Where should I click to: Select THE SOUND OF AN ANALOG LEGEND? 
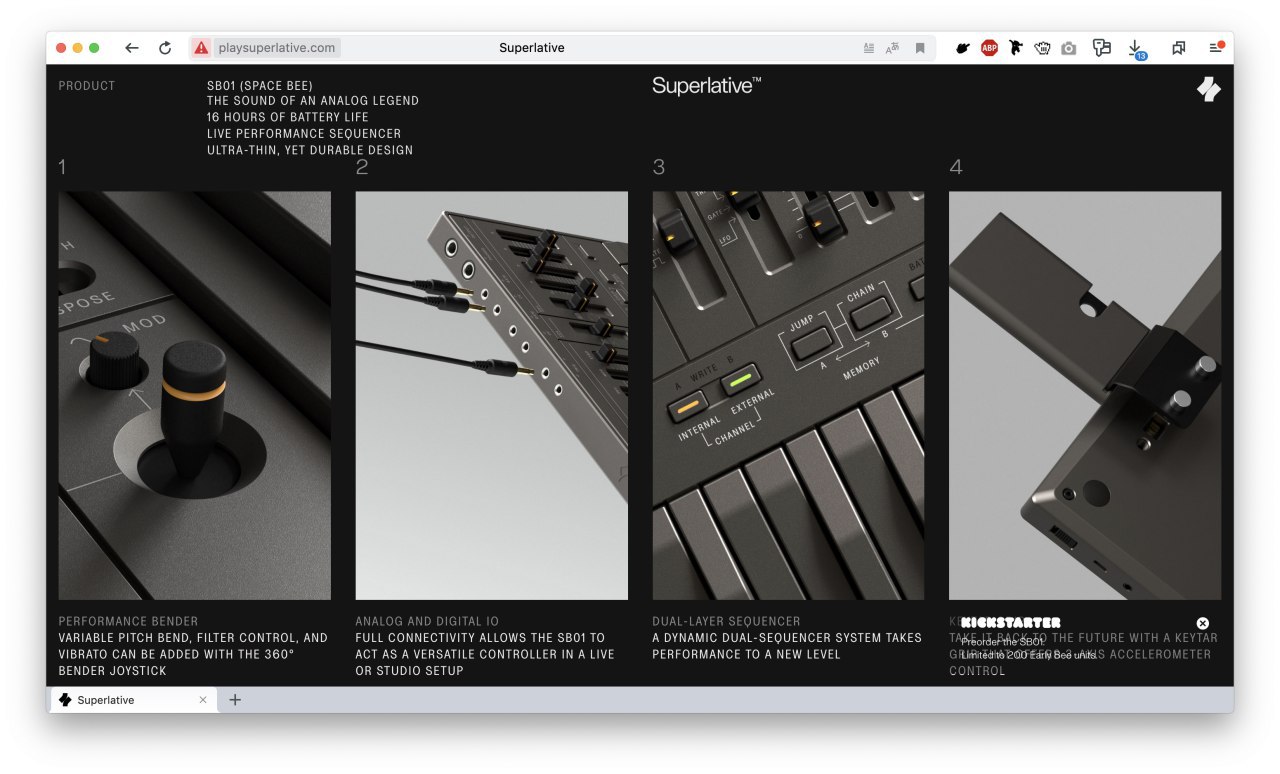click(x=313, y=101)
